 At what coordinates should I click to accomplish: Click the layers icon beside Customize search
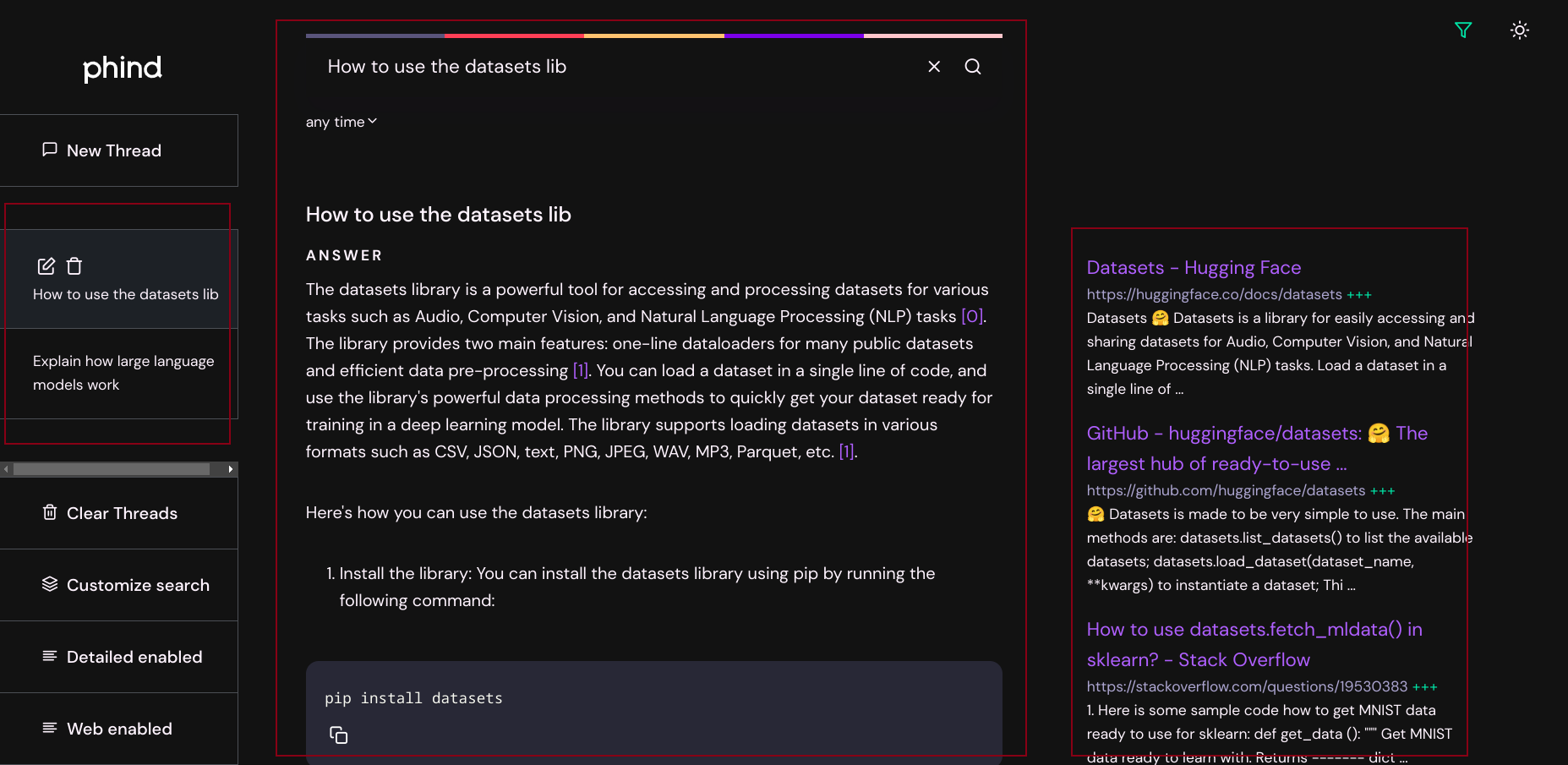pyautogui.click(x=50, y=584)
